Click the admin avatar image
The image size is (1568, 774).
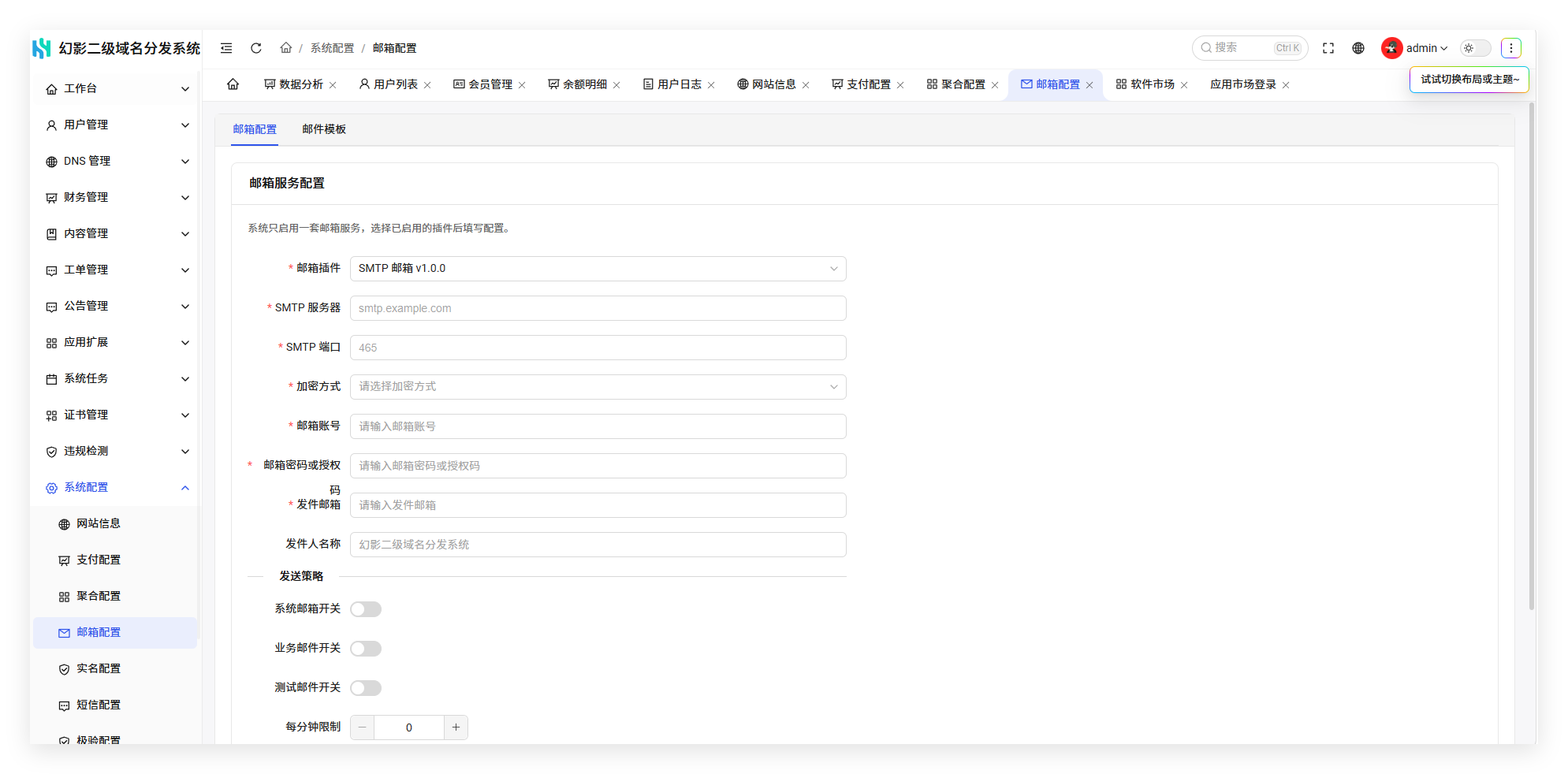[1391, 48]
